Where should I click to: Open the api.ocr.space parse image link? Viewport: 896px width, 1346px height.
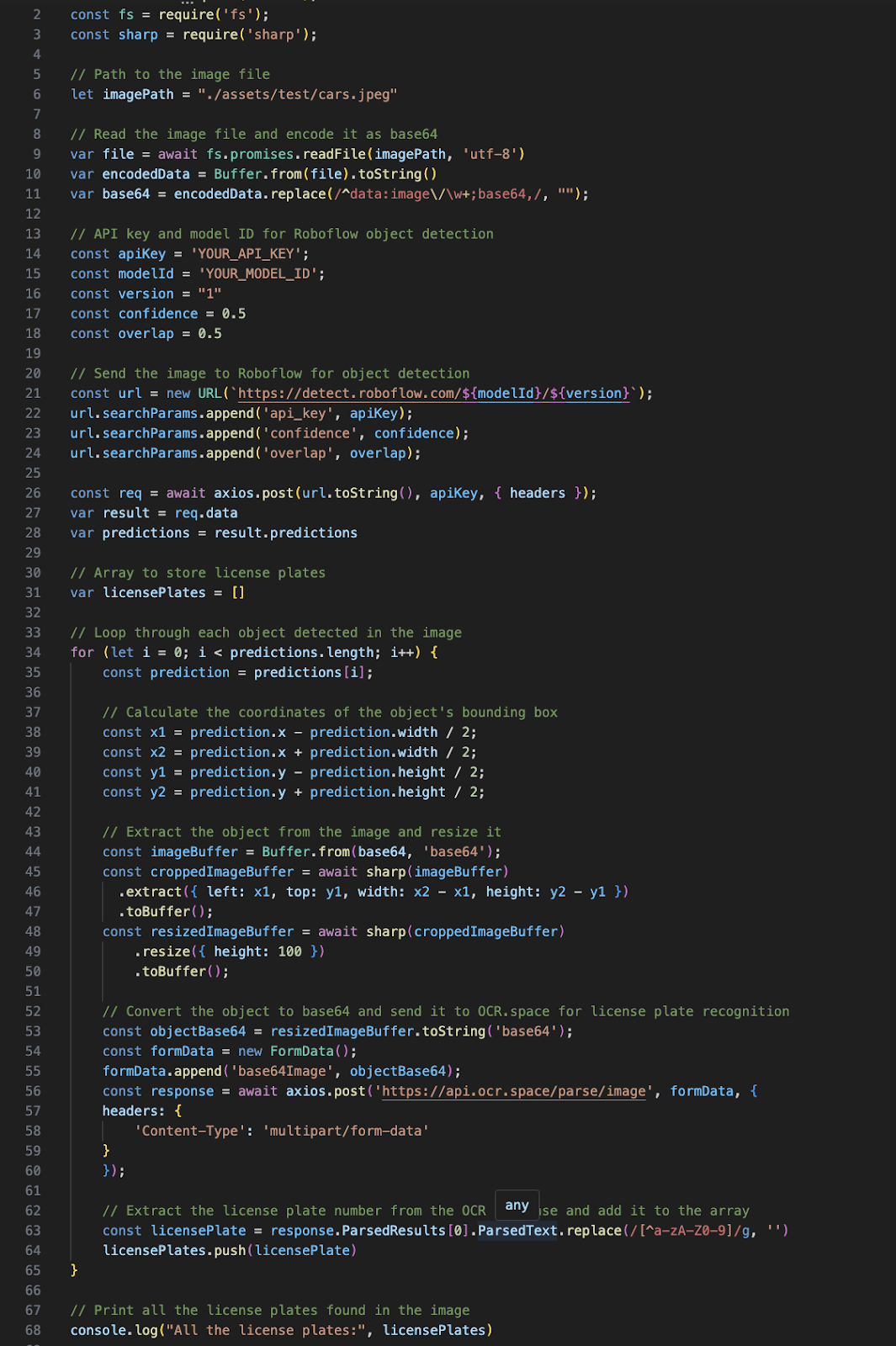point(514,1091)
